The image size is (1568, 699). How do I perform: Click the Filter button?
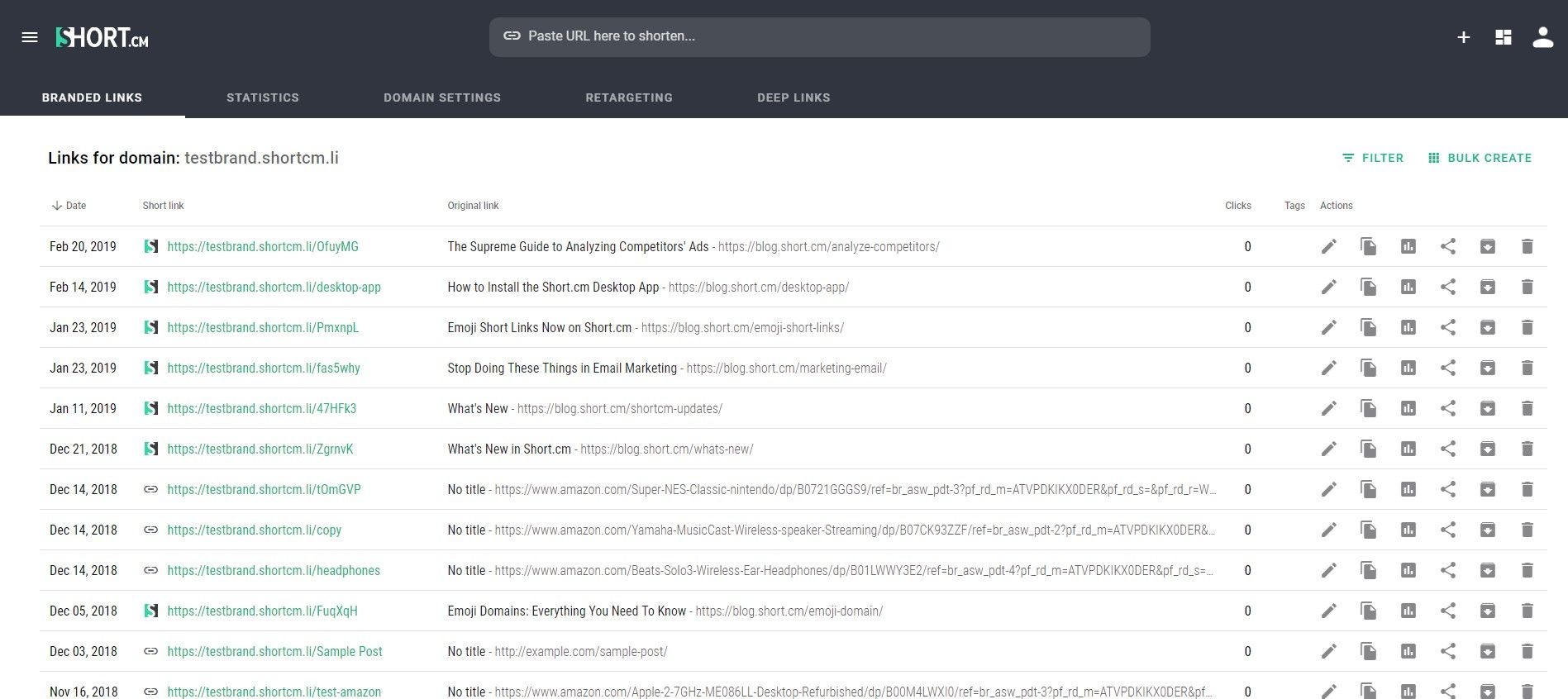point(1373,158)
